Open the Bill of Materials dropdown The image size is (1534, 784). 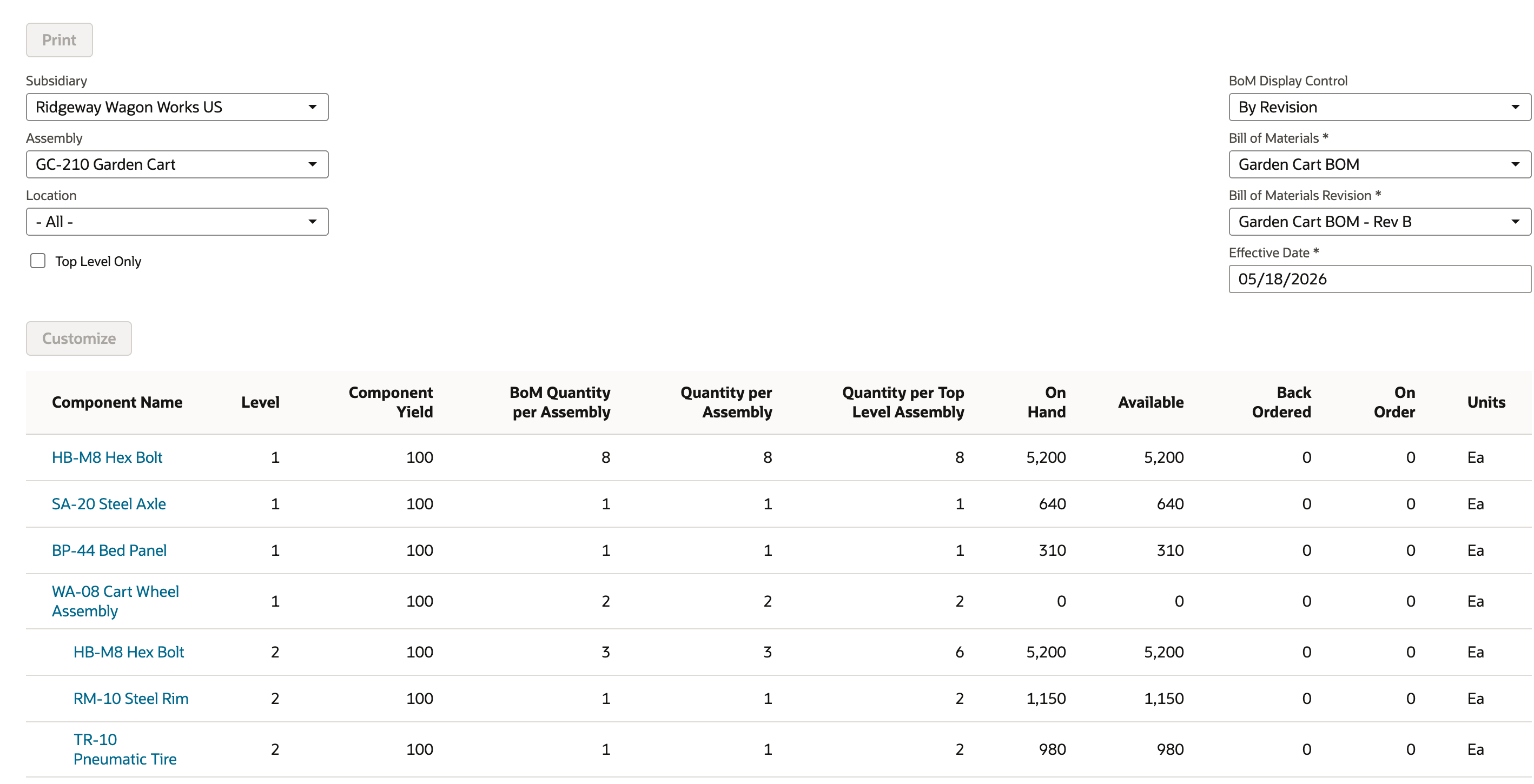click(x=1379, y=164)
